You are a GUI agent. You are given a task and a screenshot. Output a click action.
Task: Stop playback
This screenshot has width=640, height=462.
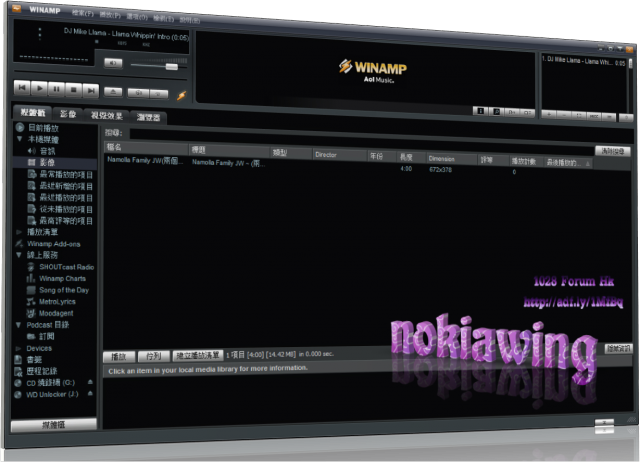coord(73,89)
